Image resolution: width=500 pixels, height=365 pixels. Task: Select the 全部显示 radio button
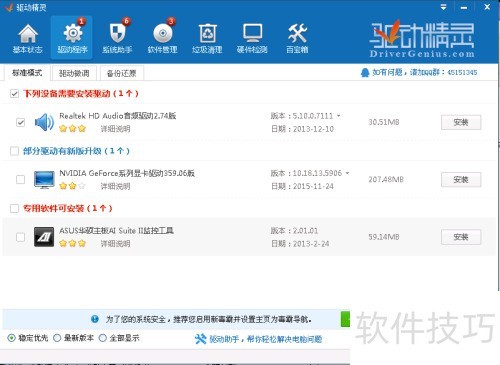(103, 338)
